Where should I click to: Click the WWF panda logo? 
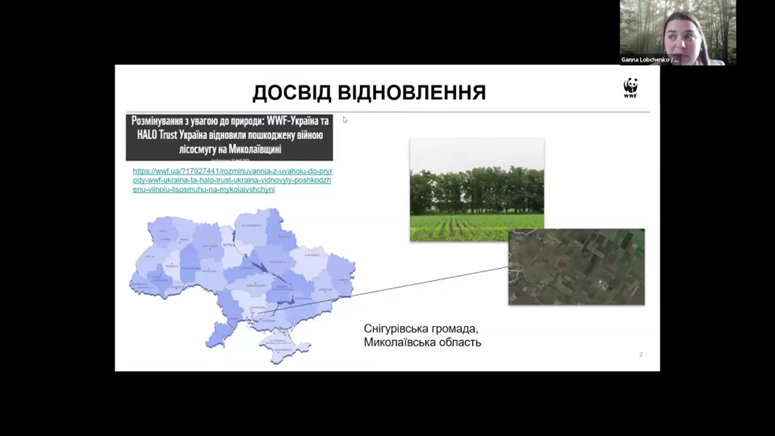point(630,88)
